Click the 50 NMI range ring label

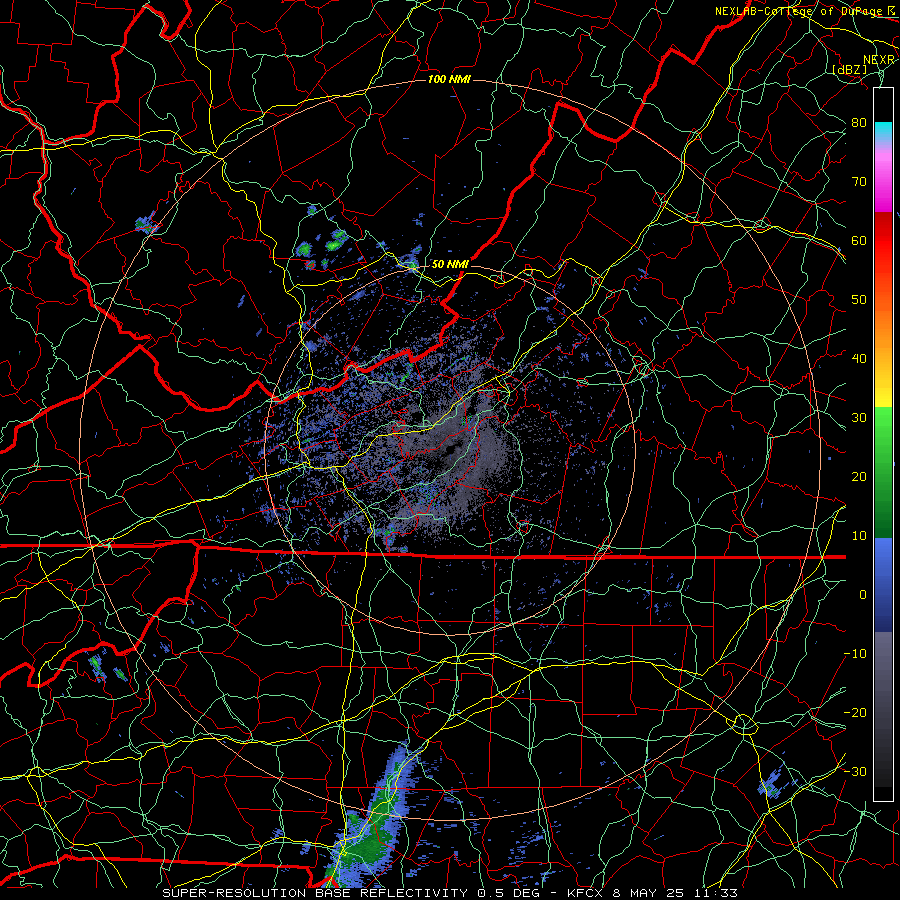click(450, 265)
